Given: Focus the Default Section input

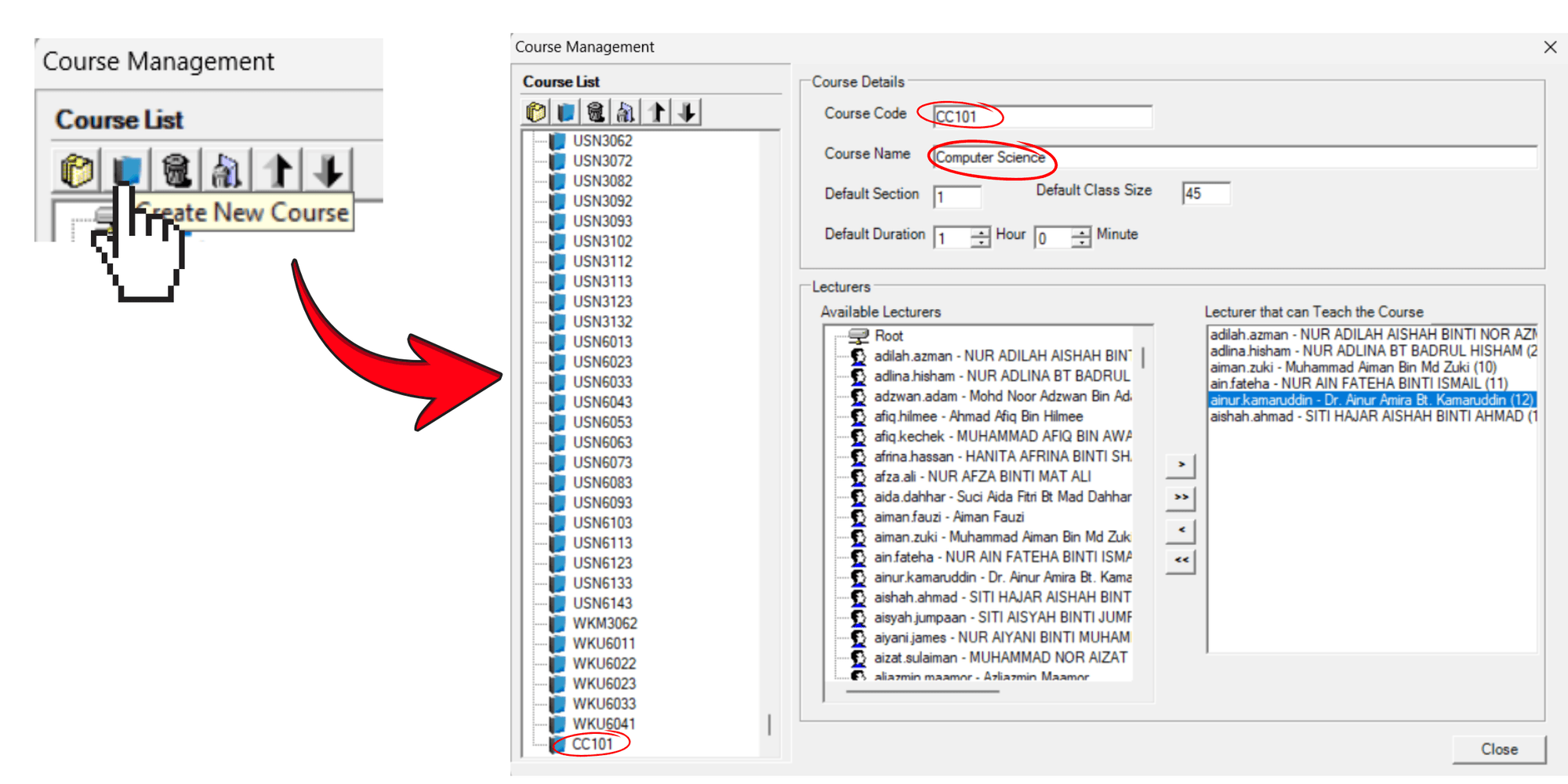Looking at the screenshot, I should click(957, 196).
